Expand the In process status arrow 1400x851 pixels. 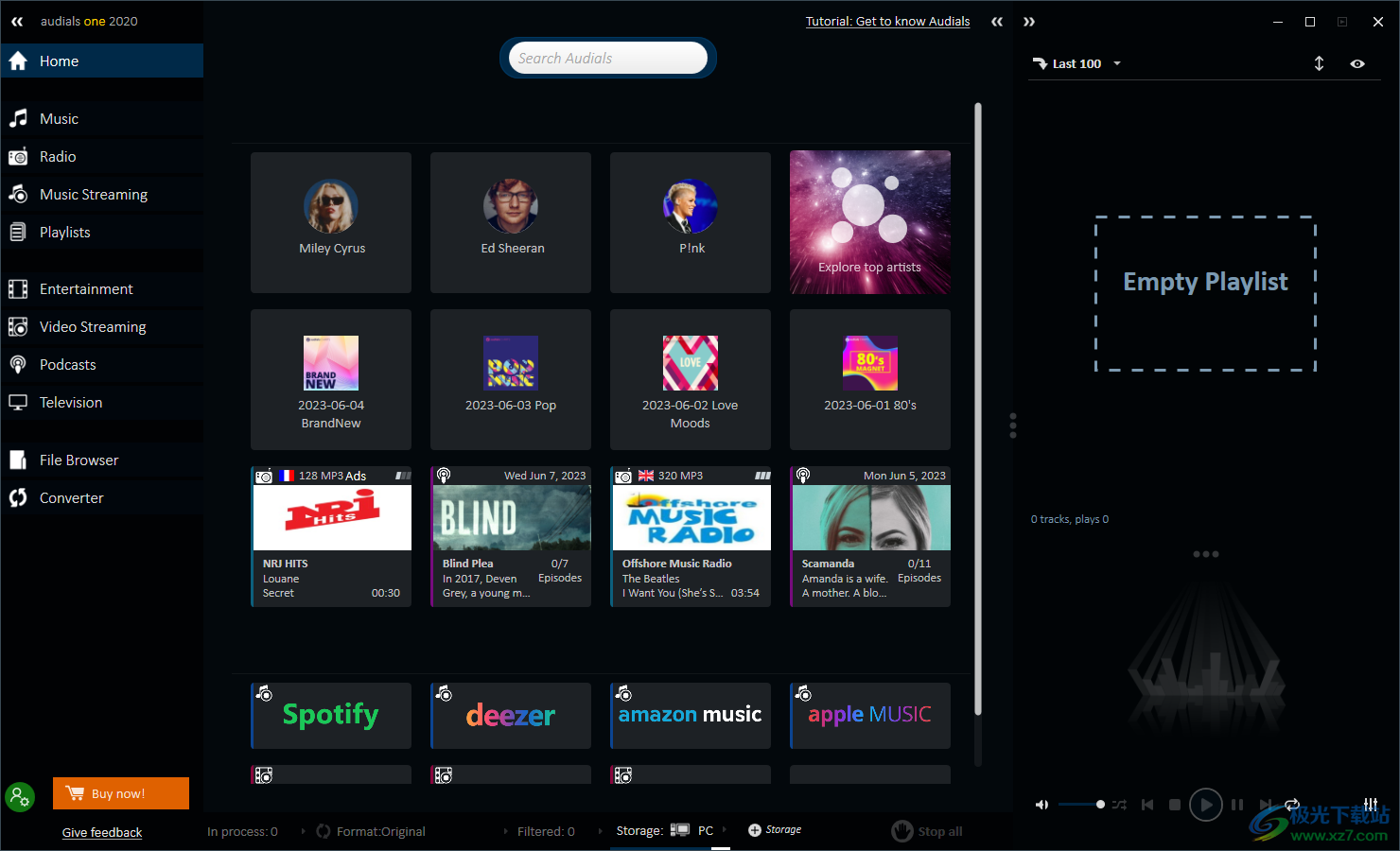[303, 831]
